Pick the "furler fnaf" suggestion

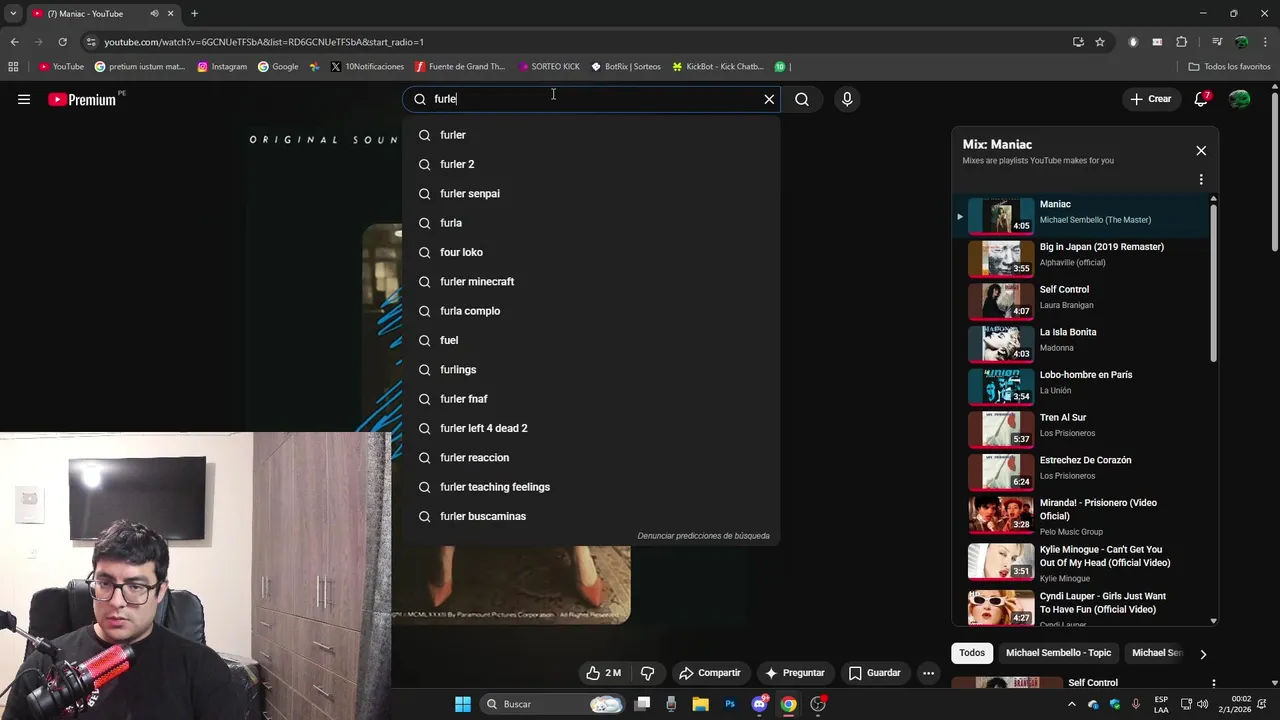(591, 399)
